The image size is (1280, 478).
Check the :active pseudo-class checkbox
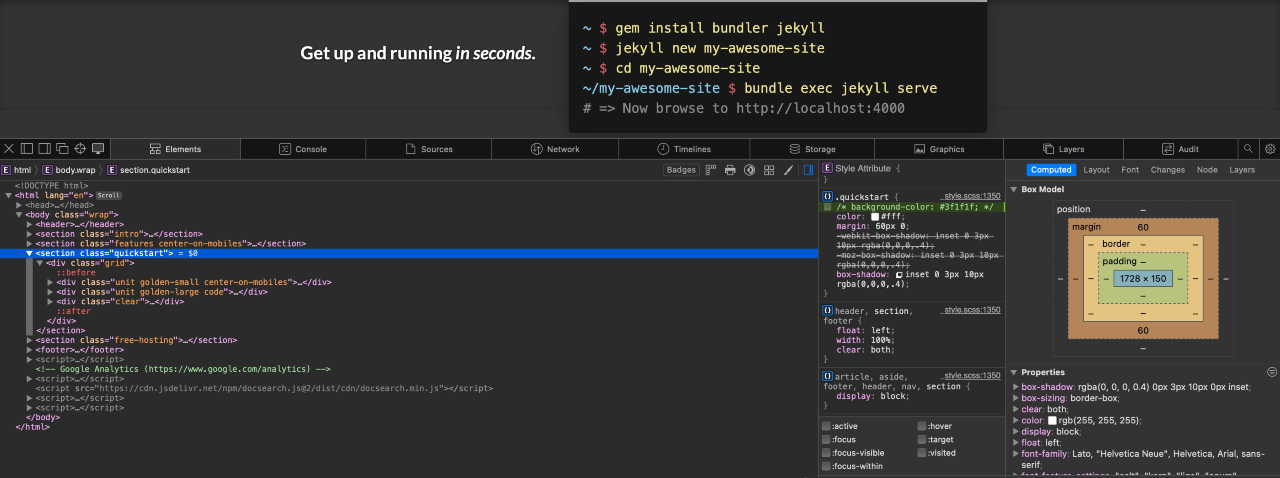(827, 427)
